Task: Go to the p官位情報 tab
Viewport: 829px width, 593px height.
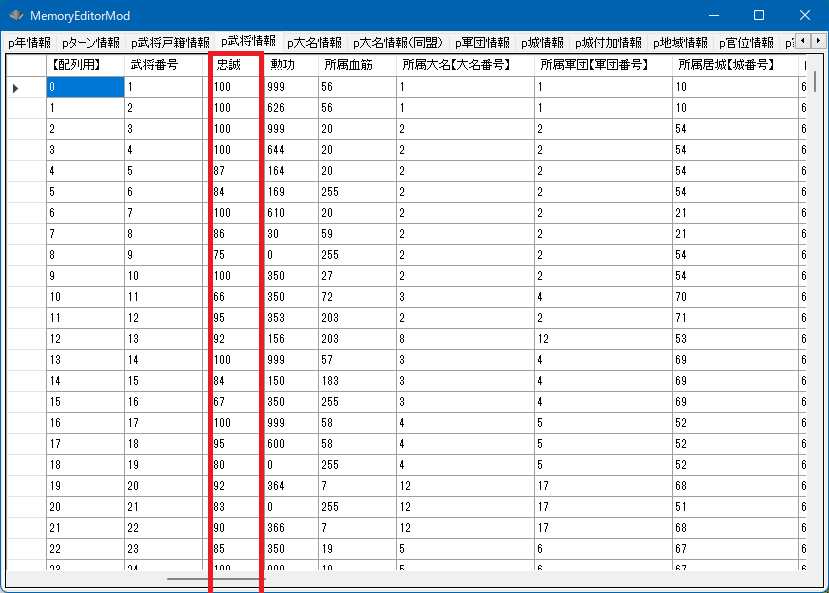Action: 746,43
